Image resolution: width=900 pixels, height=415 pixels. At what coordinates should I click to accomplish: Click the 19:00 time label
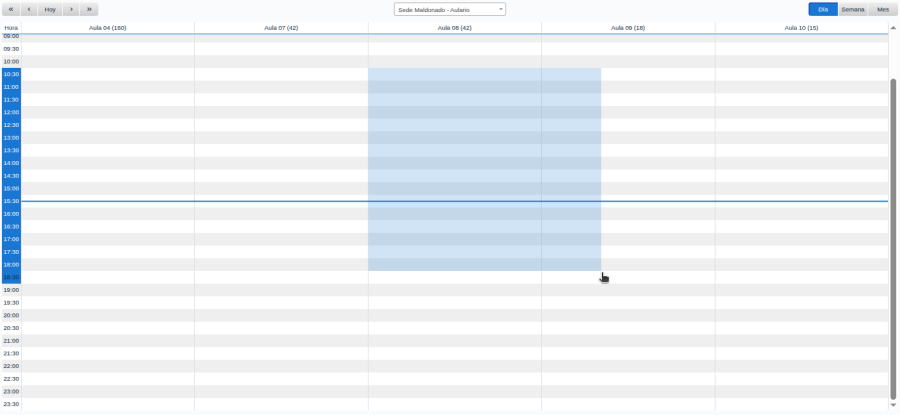11,290
